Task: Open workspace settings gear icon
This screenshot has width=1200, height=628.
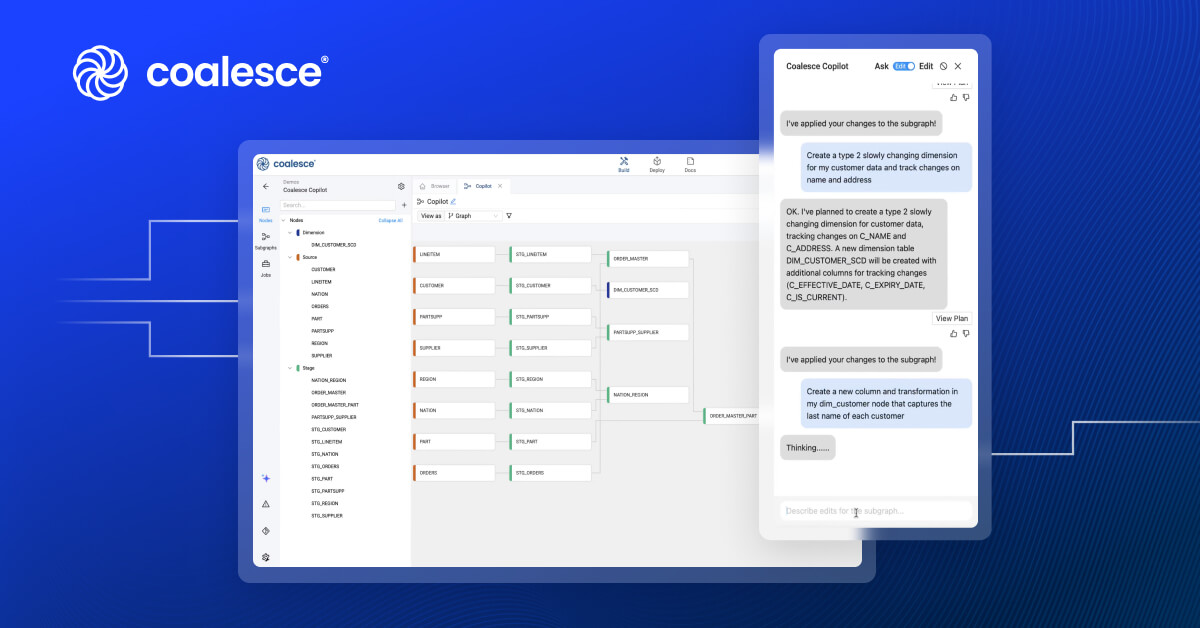Action: [401, 186]
